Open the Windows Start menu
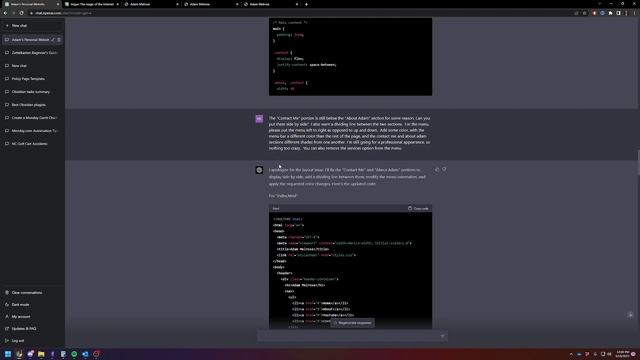 pyautogui.click(x=8, y=354)
